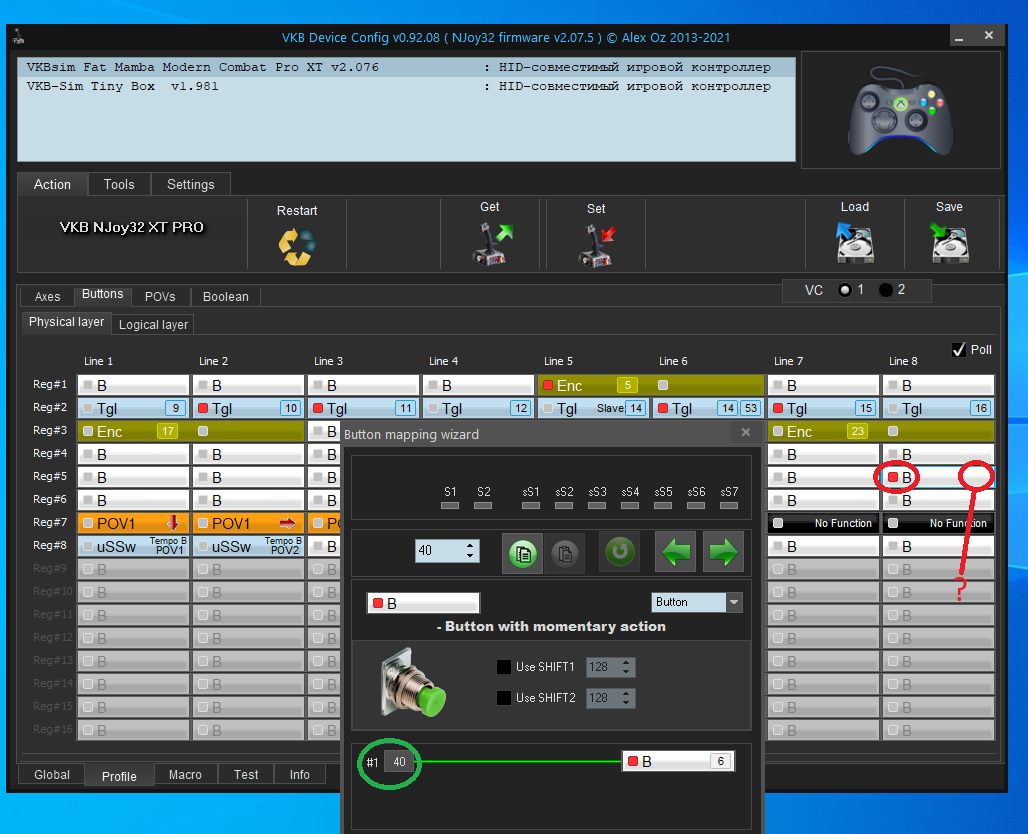Screen dimensions: 1028x834
Task: Toggle the S2 indicator in wizard
Action: [483, 506]
